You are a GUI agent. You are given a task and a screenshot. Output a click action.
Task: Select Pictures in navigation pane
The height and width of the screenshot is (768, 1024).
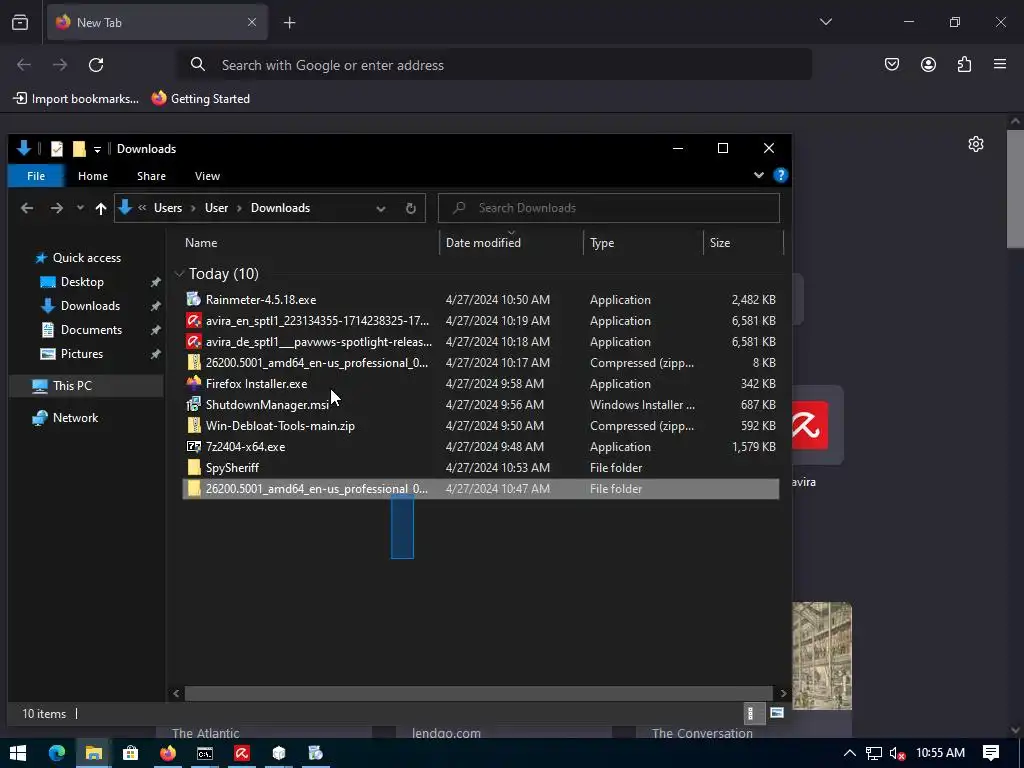tap(82, 354)
